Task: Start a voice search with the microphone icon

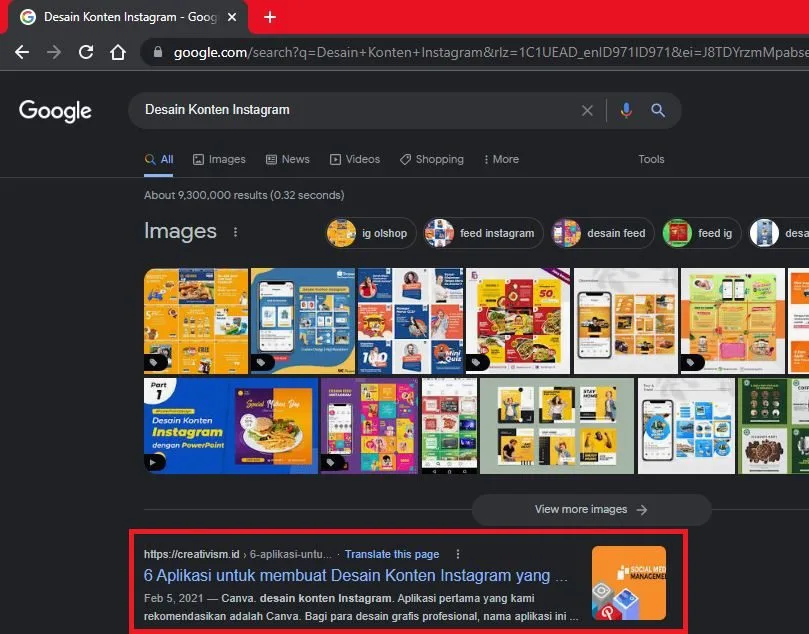Action: [626, 110]
